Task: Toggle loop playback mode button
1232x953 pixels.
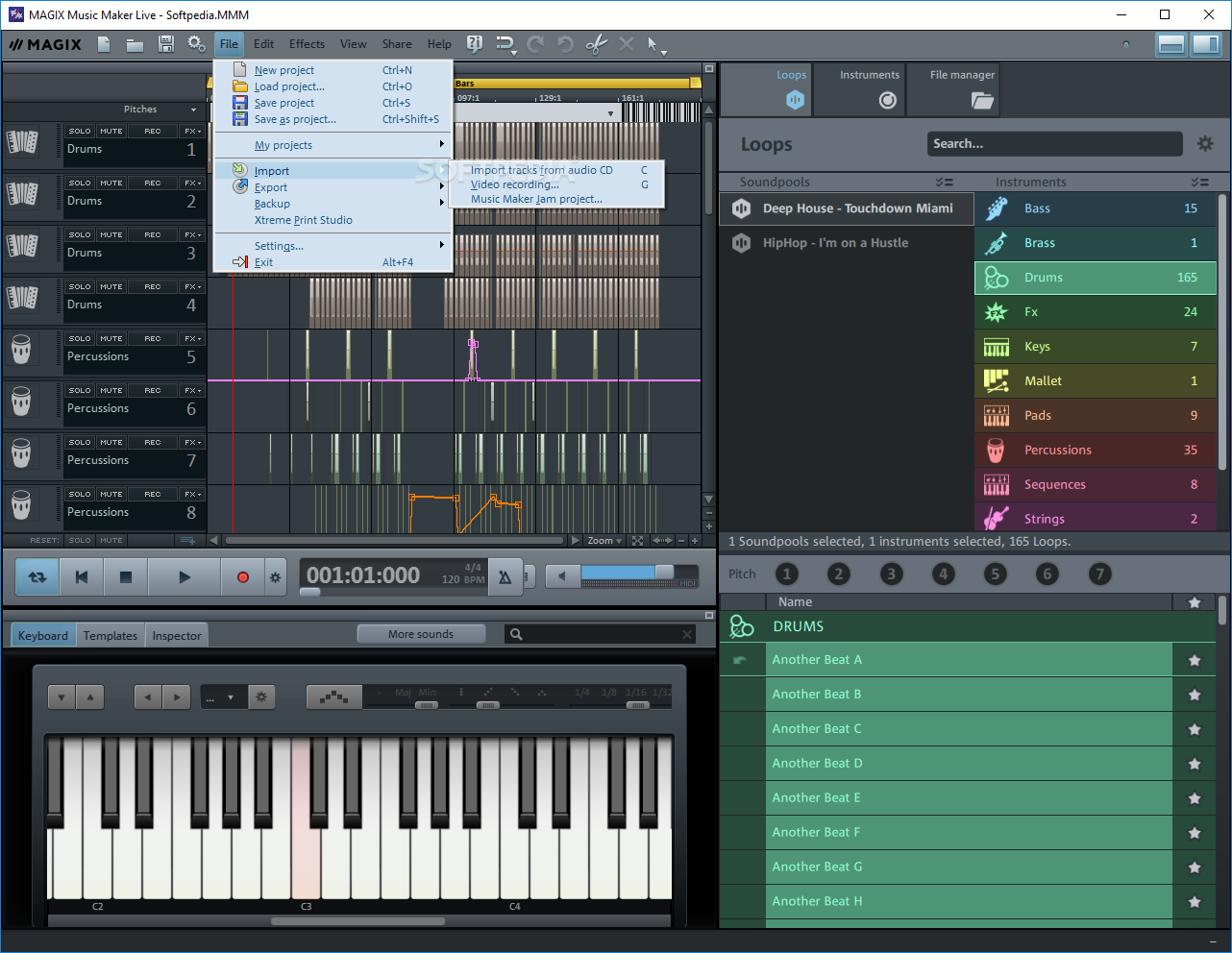Action: (x=37, y=577)
